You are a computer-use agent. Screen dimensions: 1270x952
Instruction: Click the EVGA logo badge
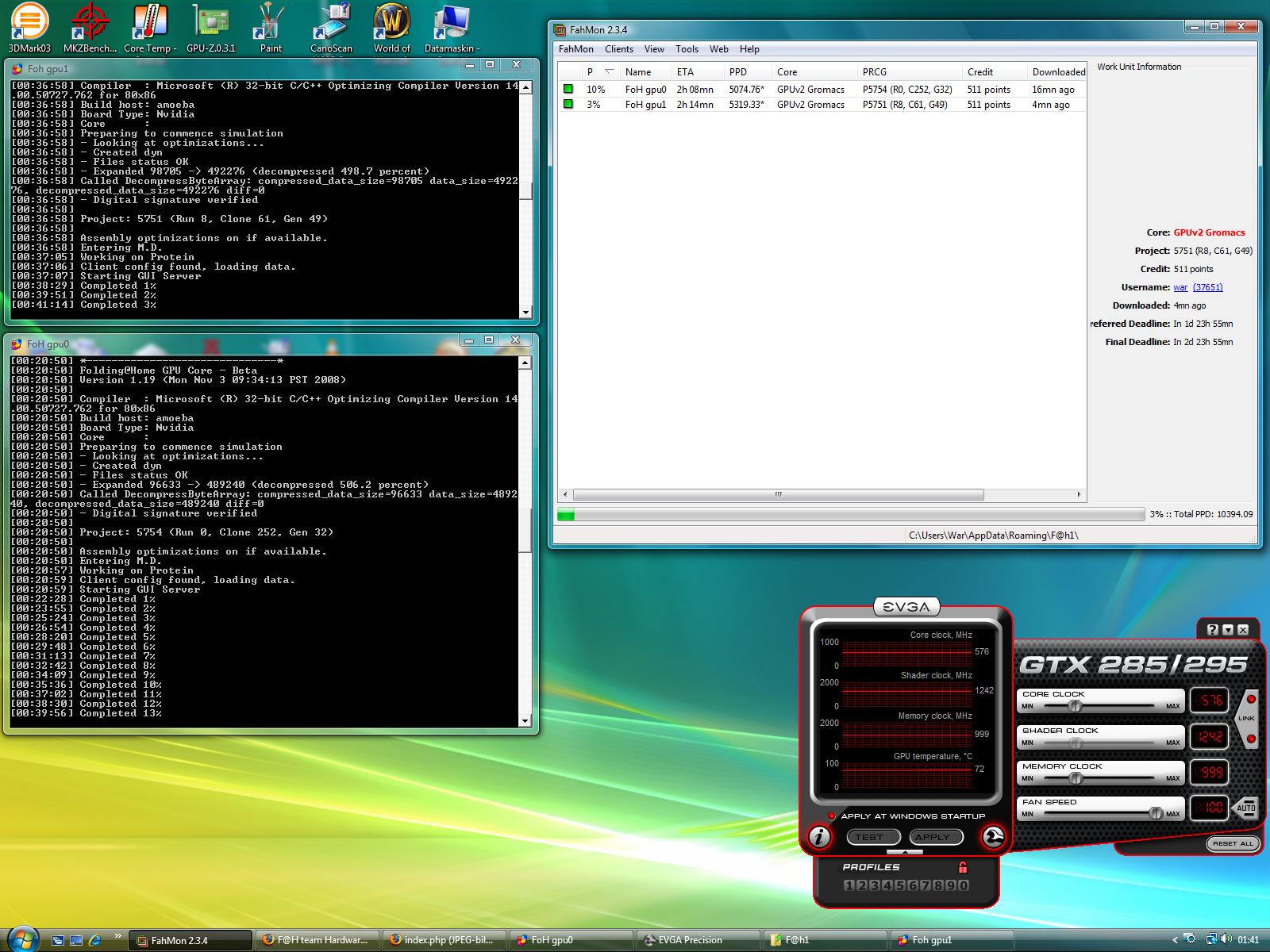pyautogui.click(x=906, y=607)
